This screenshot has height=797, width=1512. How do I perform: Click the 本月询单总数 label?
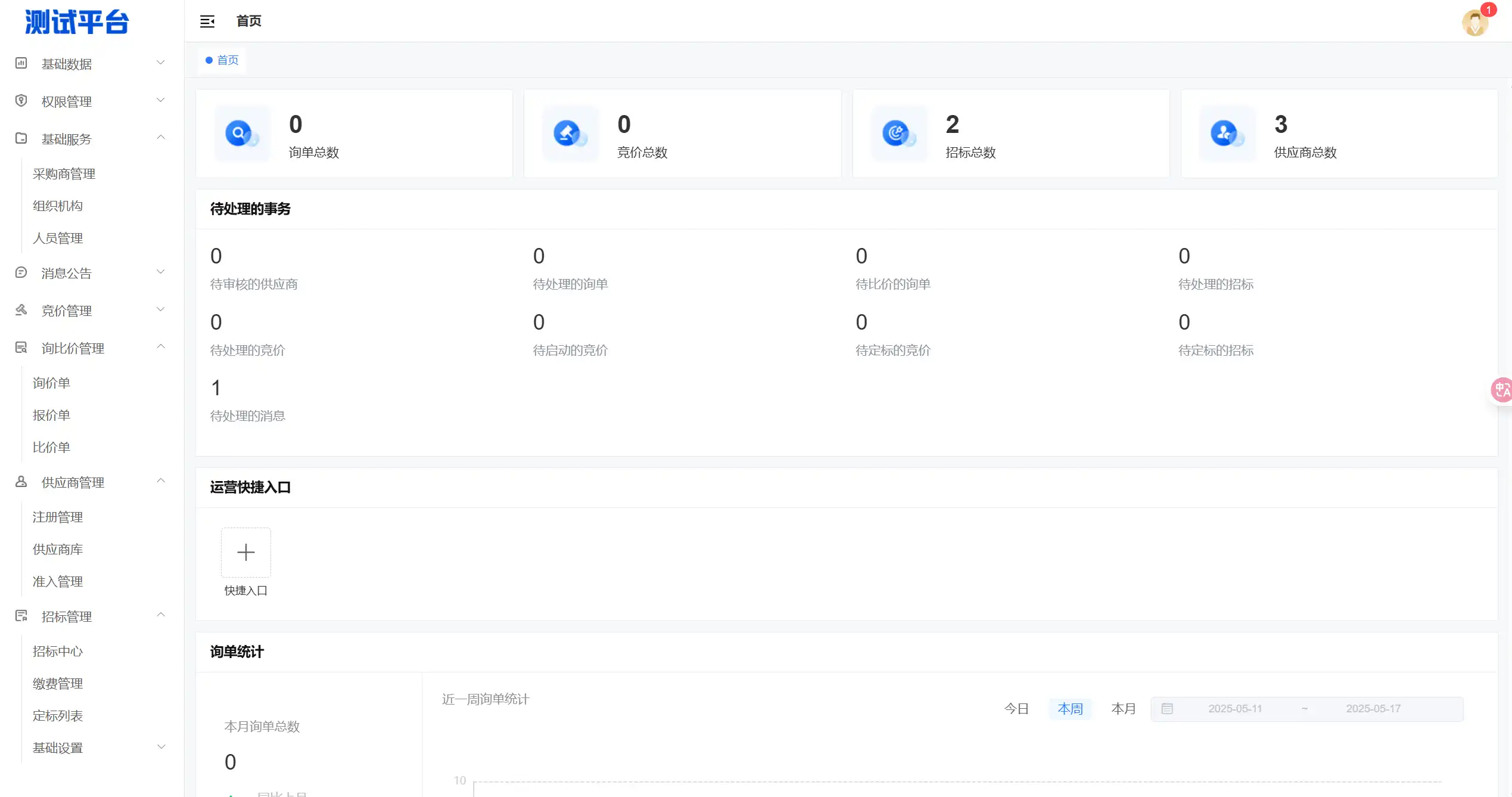pos(262,727)
